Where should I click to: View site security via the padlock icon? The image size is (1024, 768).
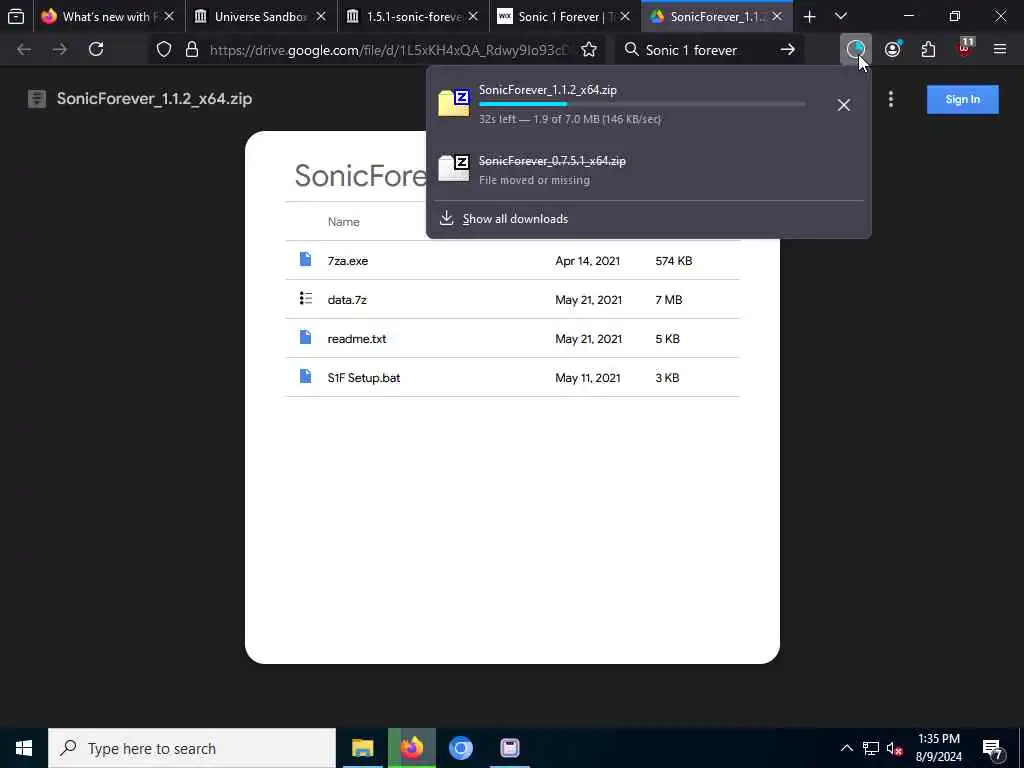coord(191,50)
